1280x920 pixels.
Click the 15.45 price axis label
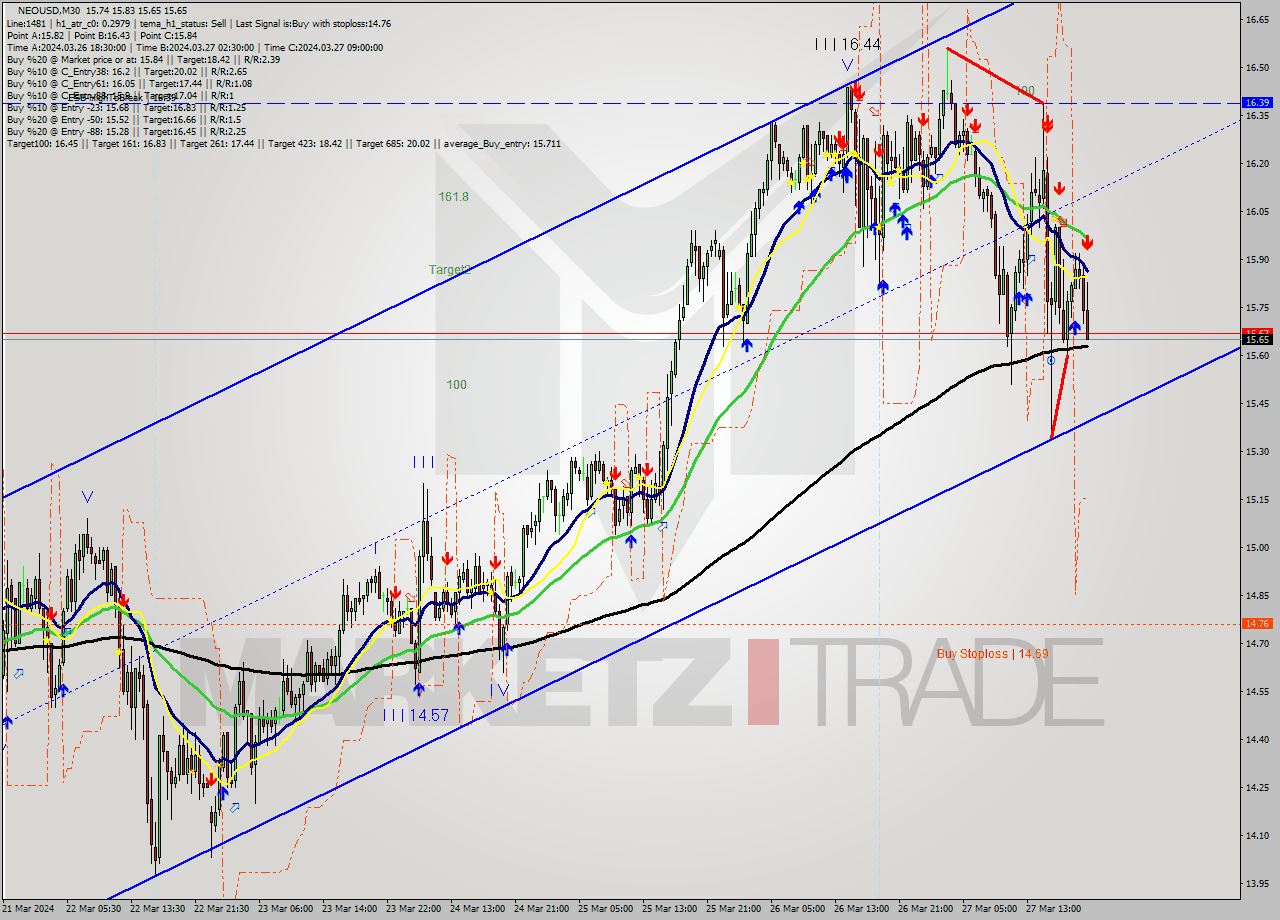1256,403
